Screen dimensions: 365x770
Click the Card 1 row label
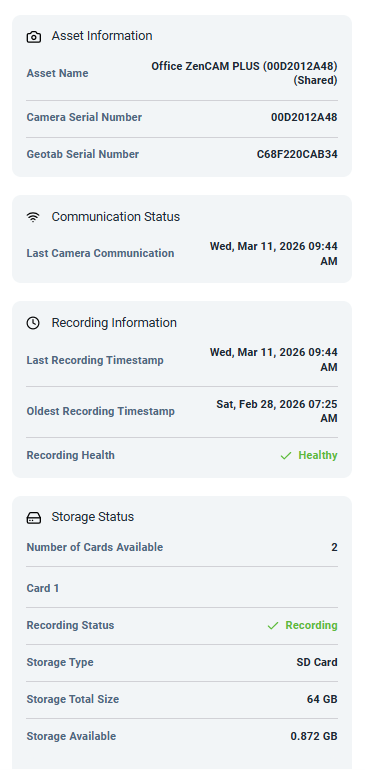coord(43,588)
